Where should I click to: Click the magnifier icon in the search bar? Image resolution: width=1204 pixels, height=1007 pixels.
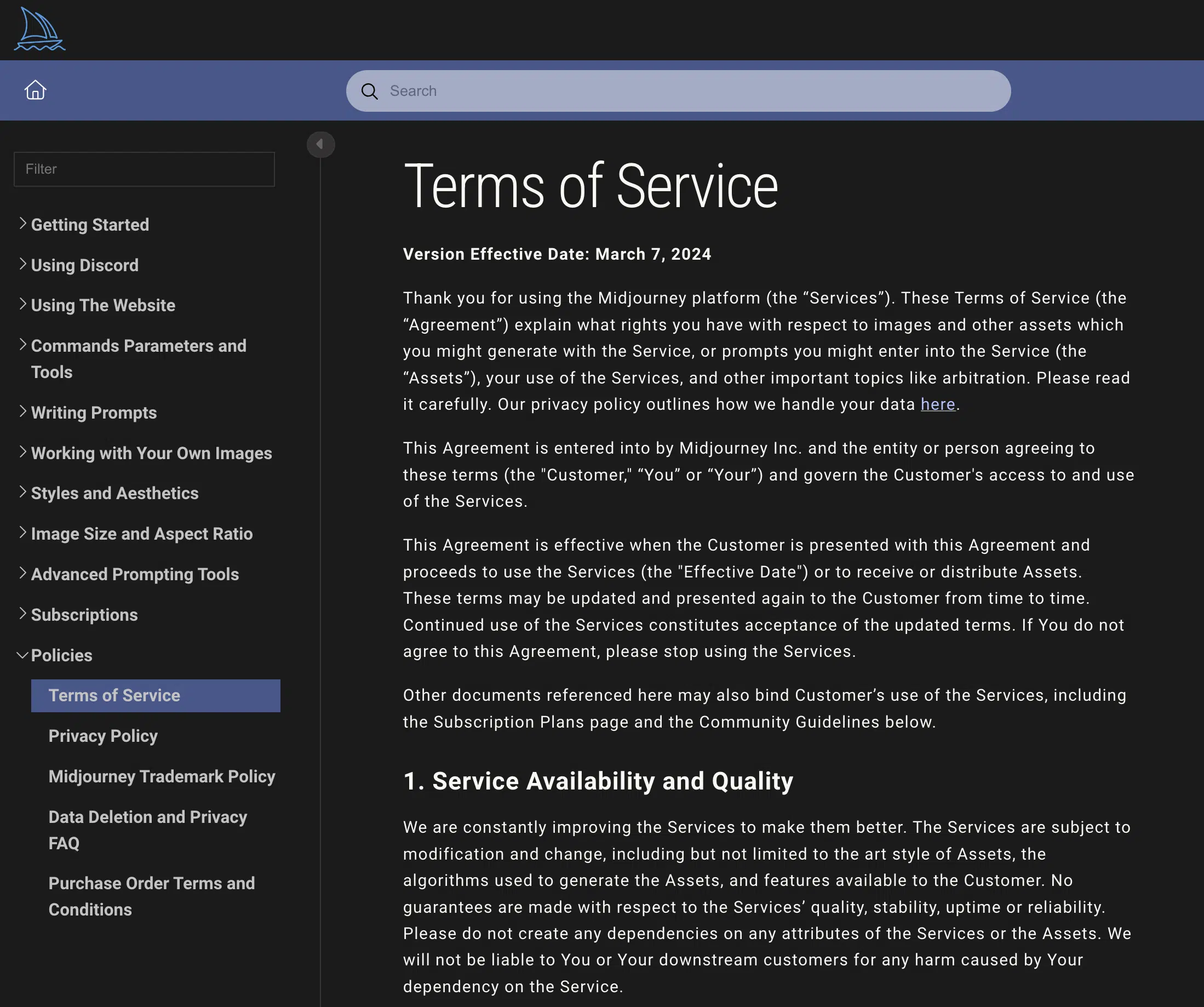click(x=369, y=90)
